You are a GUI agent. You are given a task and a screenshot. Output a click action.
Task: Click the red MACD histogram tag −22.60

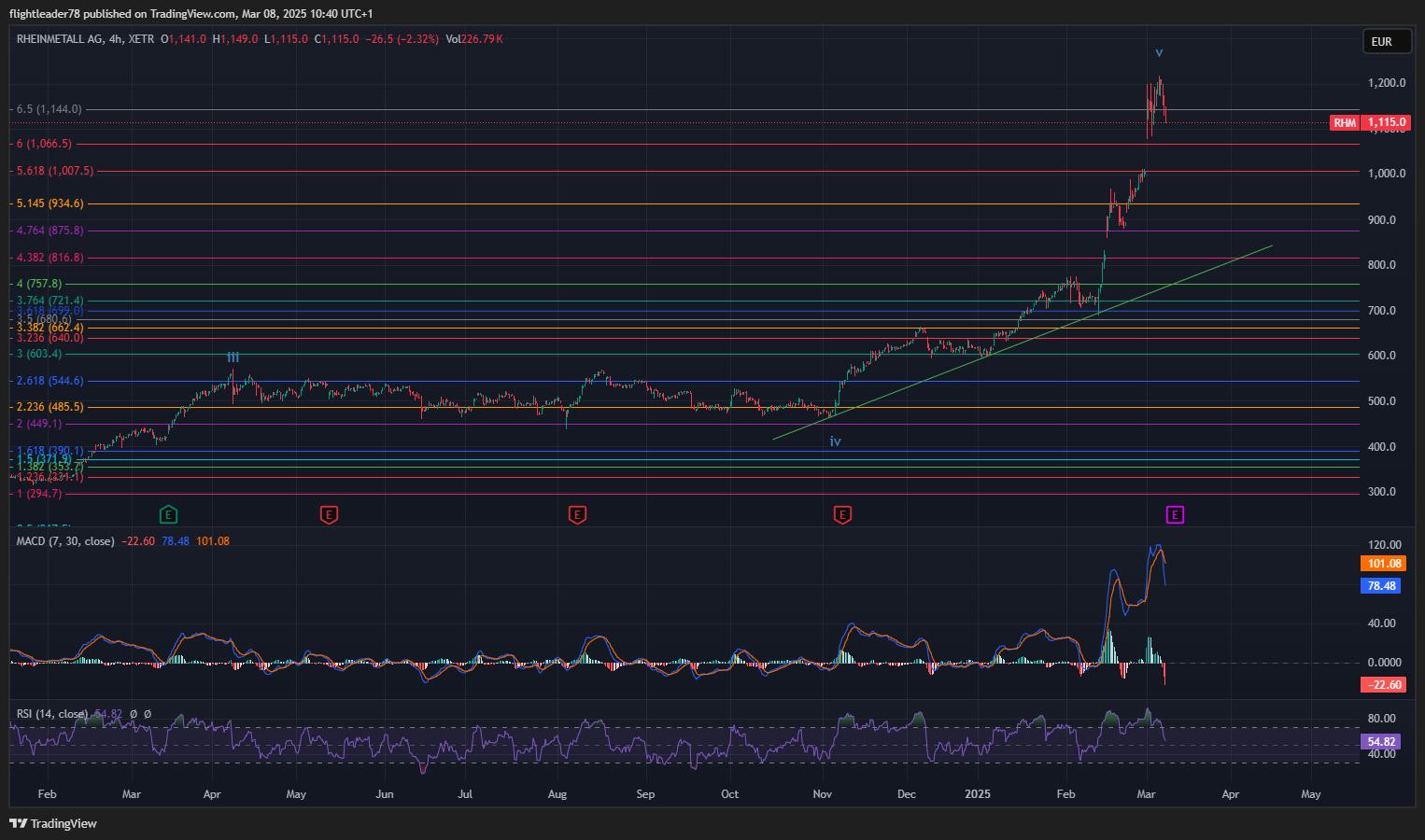(1384, 685)
